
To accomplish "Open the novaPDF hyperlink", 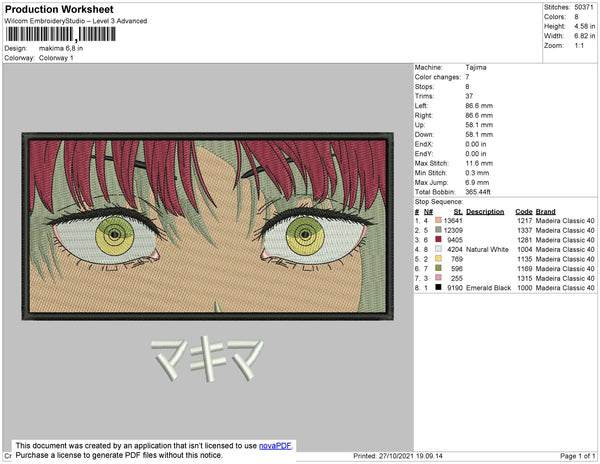I will click(x=275, y=446).
